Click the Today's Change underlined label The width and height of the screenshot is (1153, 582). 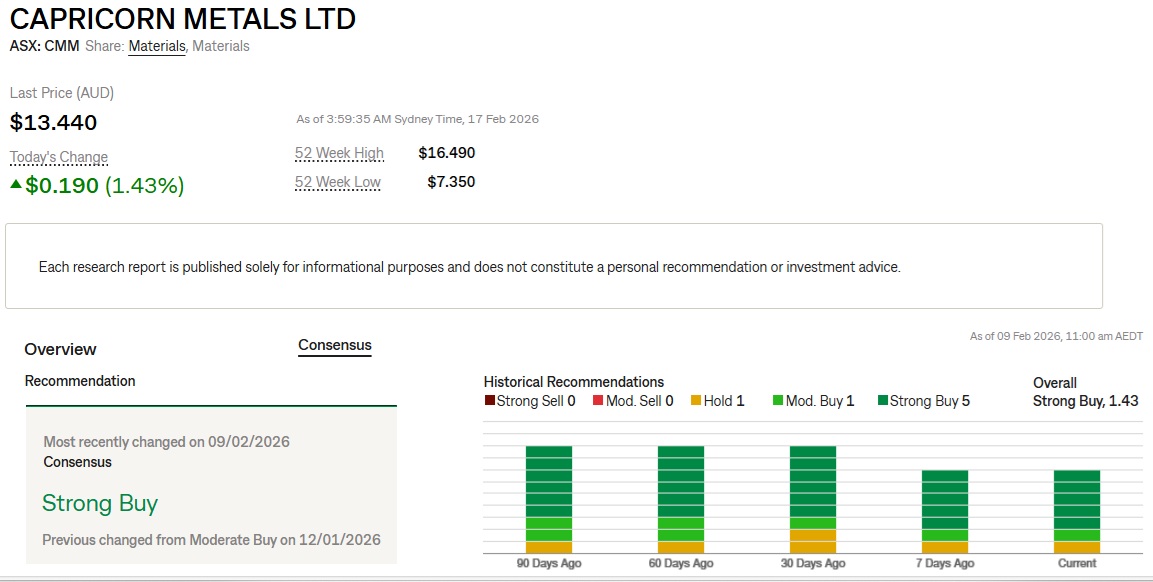click(59, 157)
